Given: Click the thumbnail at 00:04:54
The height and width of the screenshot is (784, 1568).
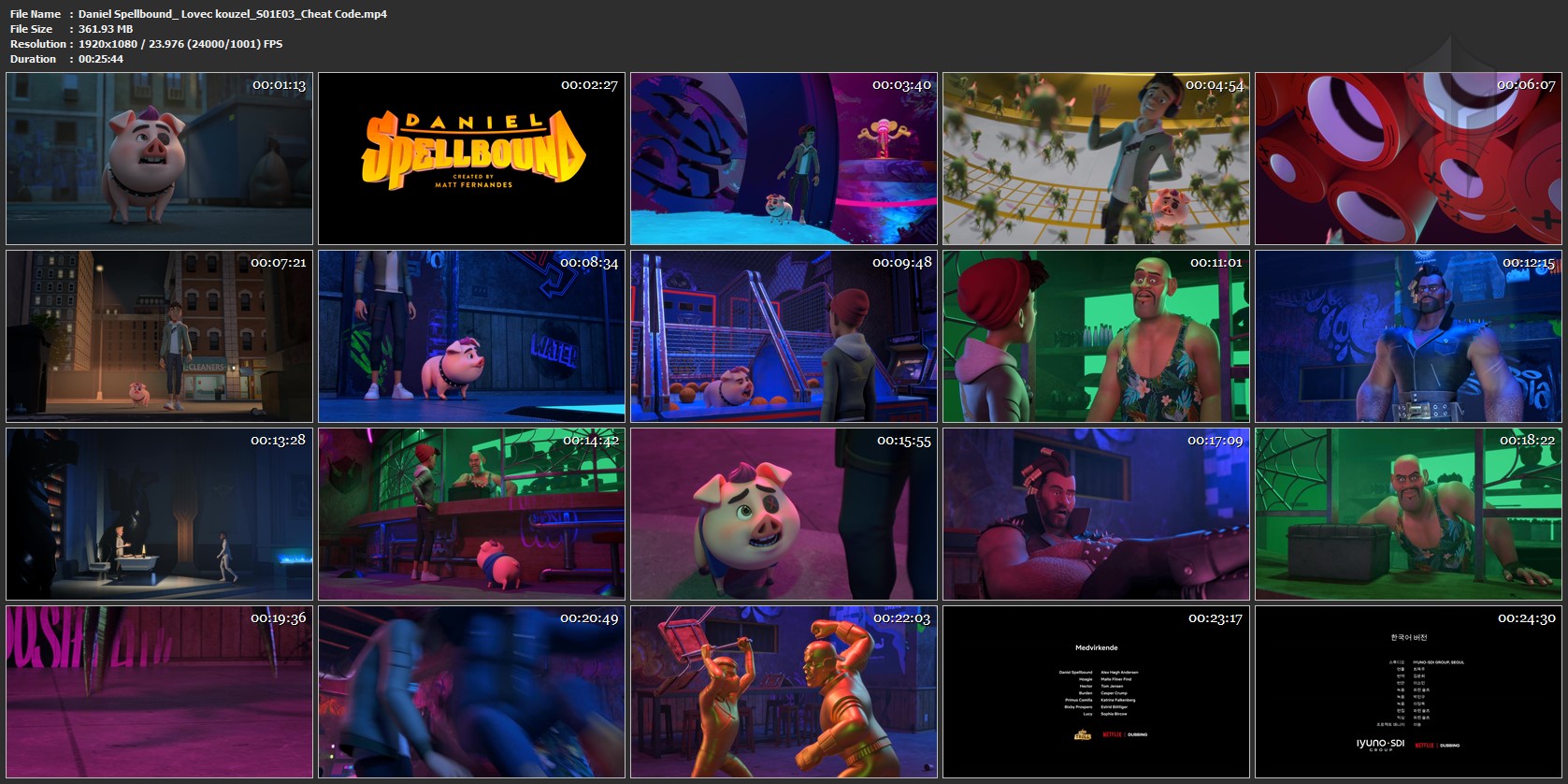Looking at the screenshot, I should [1096, 159].
